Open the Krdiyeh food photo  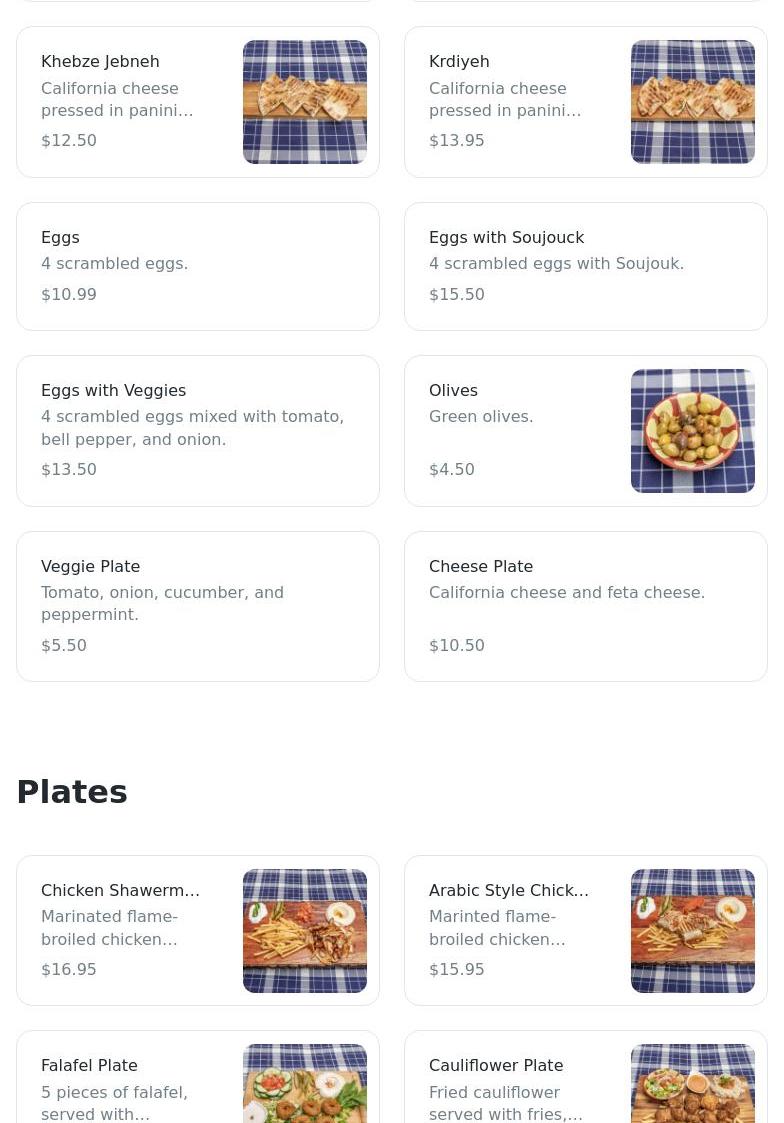[692, 102]
